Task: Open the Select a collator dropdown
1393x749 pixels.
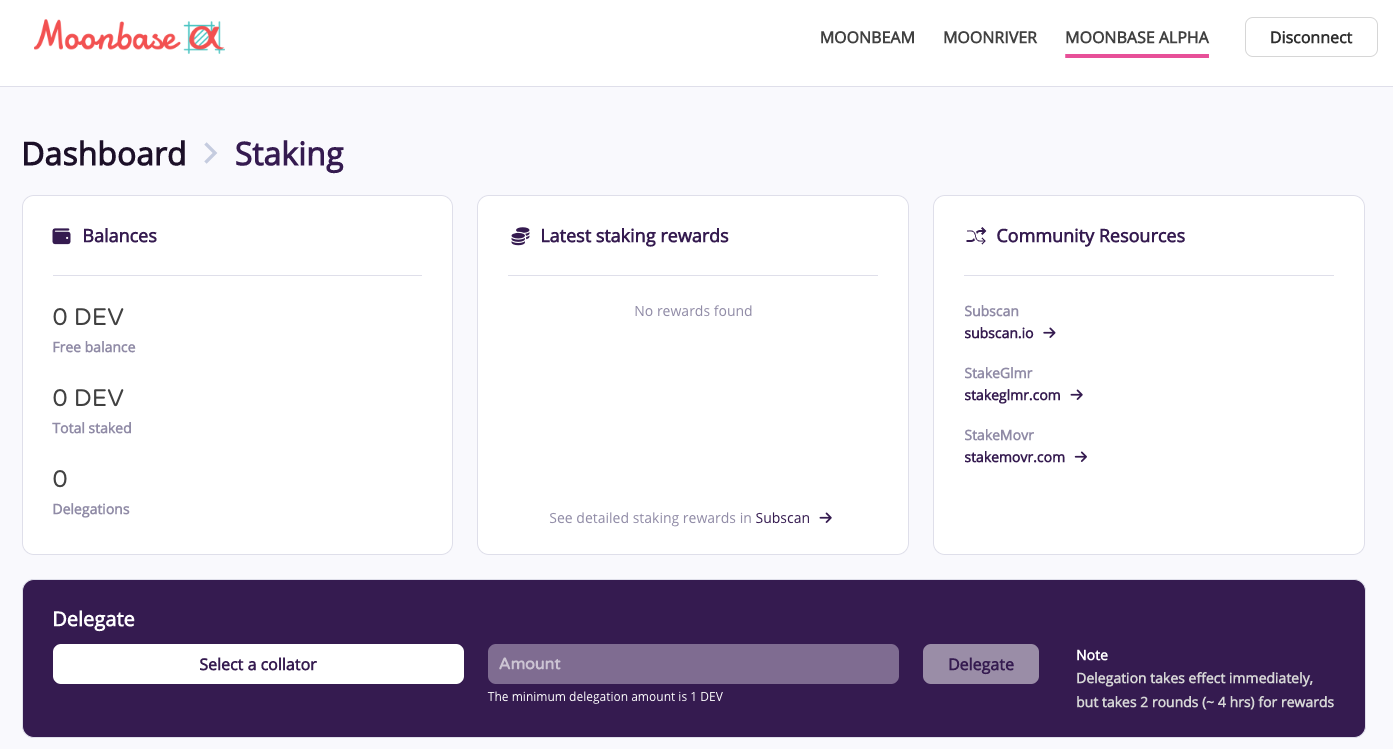Action: 258,664
